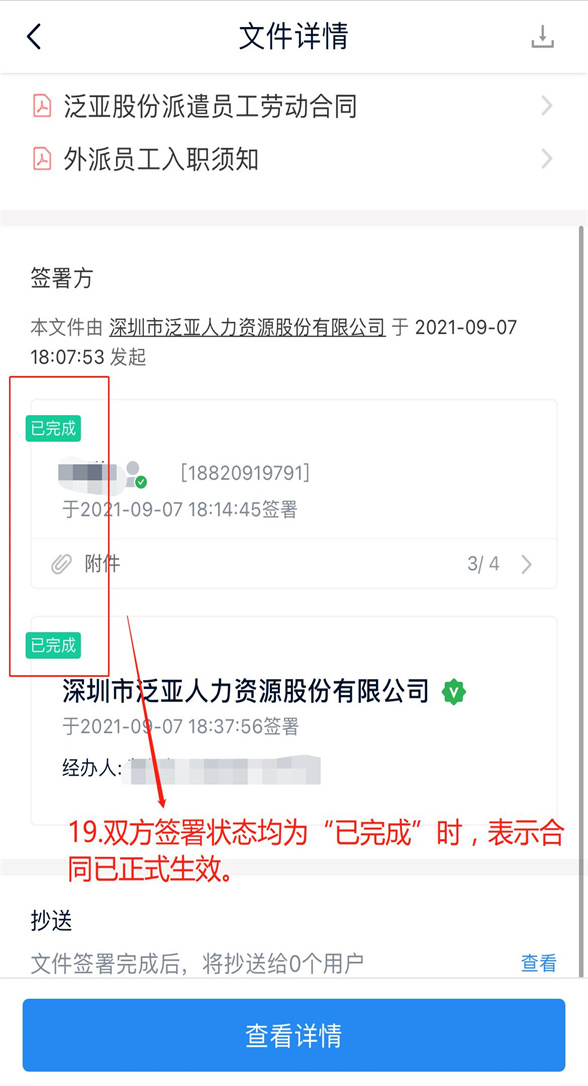The height and width of the screenshot is (1086, 588).
Task: Expand the 泛亚股份派遣员工劳动合同 chevron
Action: 546,106
